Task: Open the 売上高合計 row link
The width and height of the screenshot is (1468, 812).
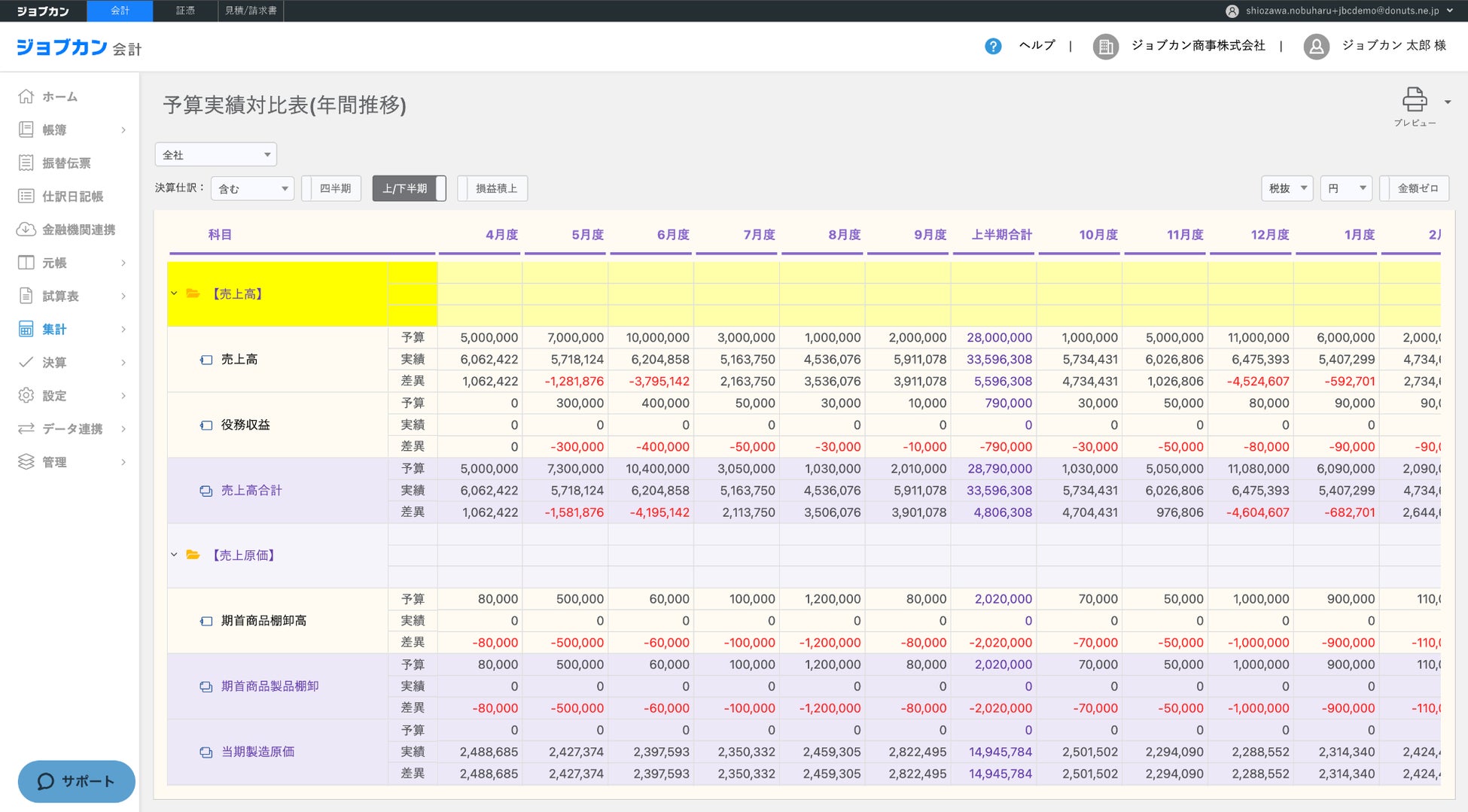Action: click(x=251, y=491)
